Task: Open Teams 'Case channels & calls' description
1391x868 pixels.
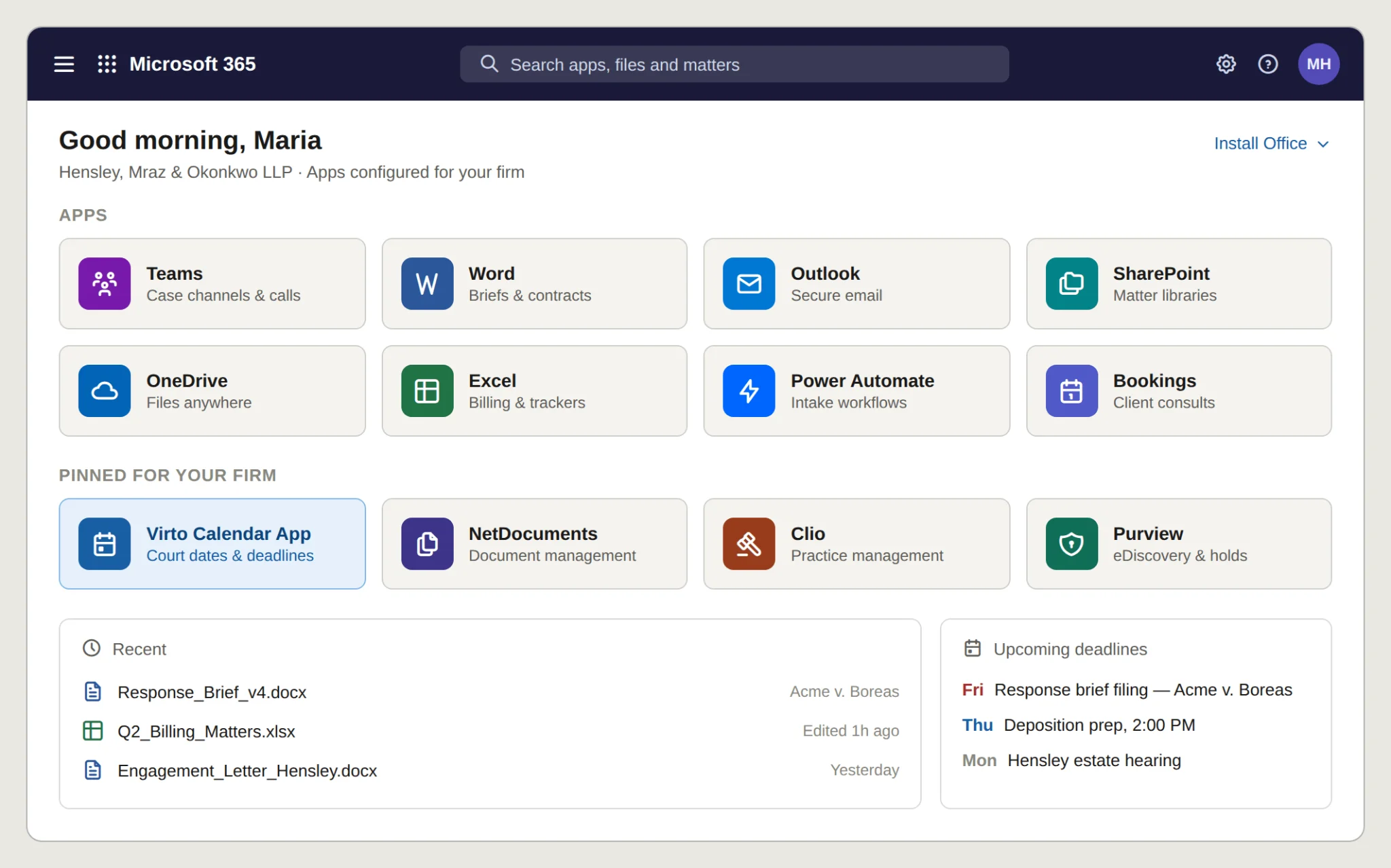Action: tap(223, 295)
